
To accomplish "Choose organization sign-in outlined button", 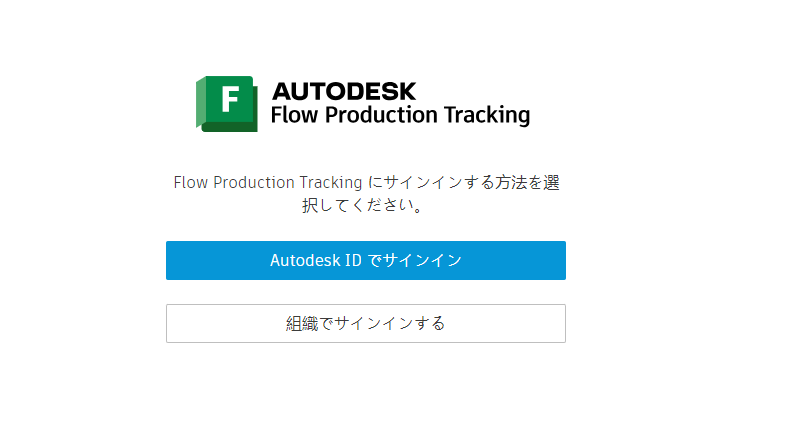I will (x=365, y=323).
